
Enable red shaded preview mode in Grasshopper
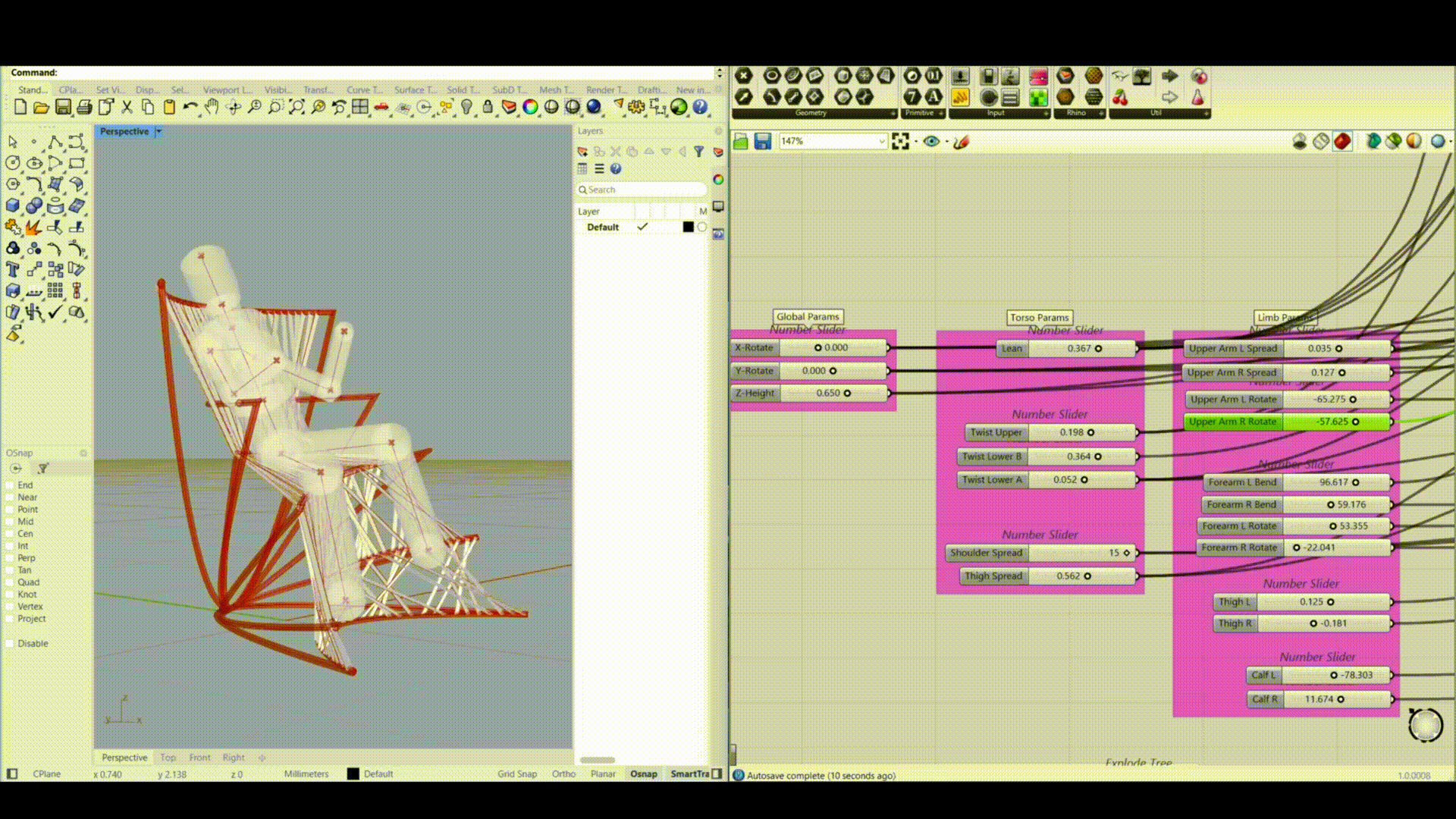1342,141
